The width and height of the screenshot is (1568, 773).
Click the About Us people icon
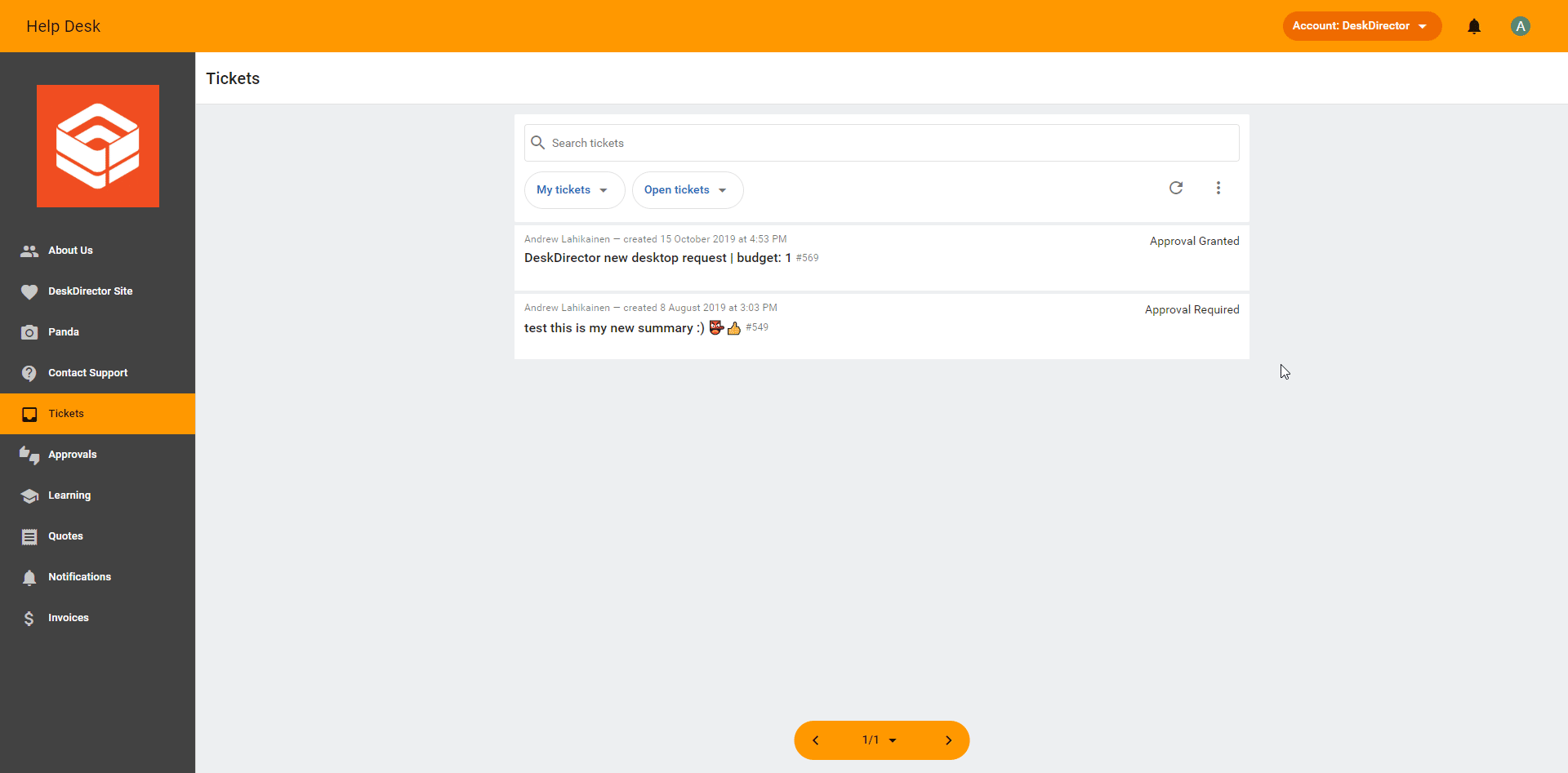pos(29,251)
